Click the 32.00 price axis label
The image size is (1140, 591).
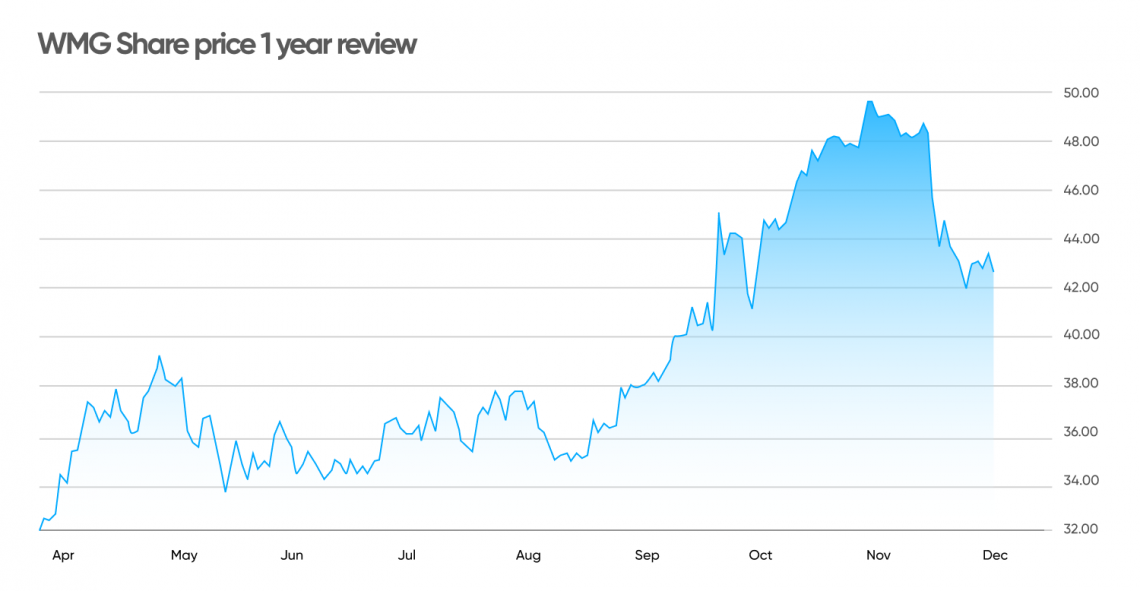pos(1081,529)
